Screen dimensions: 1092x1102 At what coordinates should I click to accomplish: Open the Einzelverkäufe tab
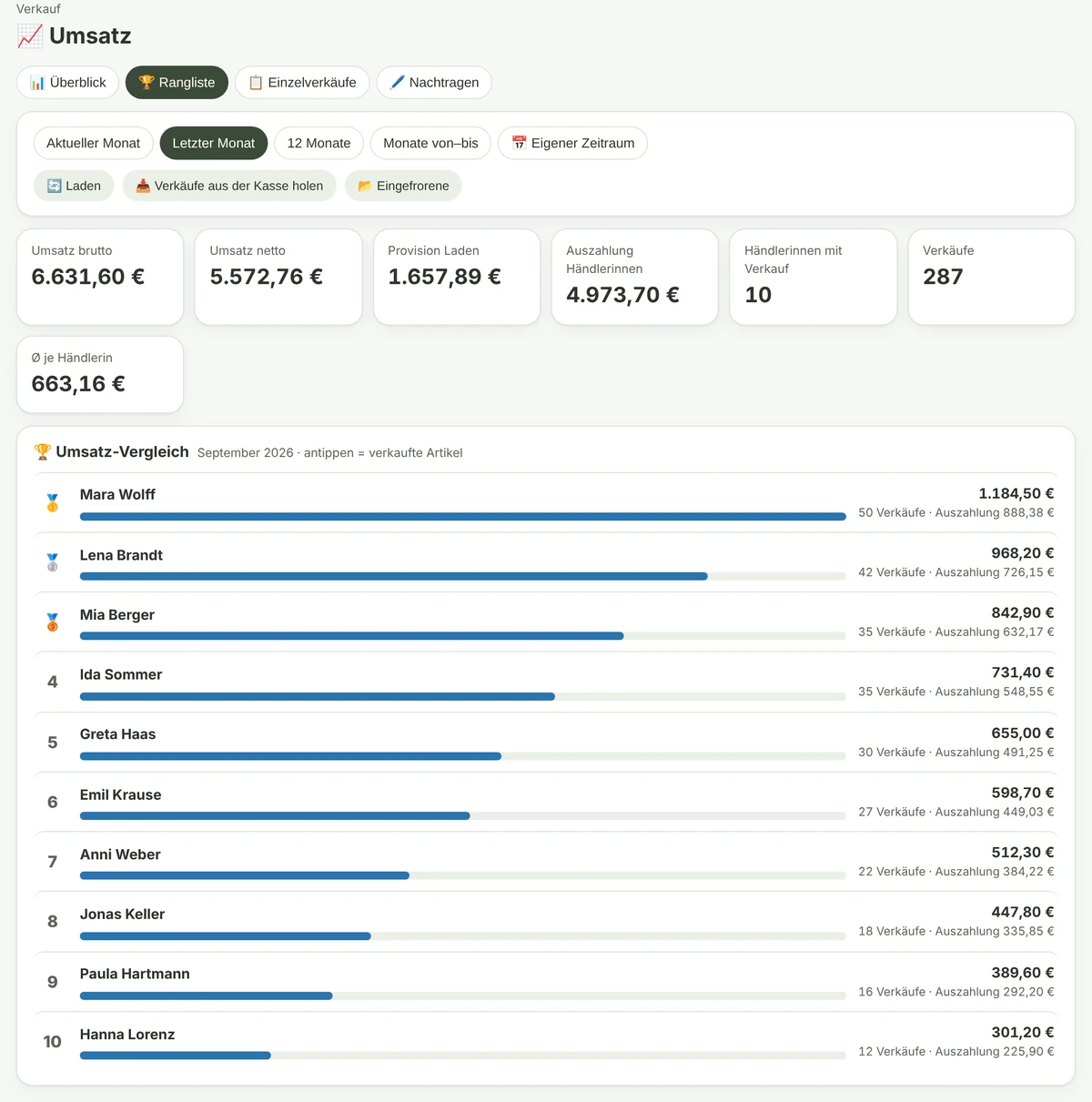(x=302, y=82)
